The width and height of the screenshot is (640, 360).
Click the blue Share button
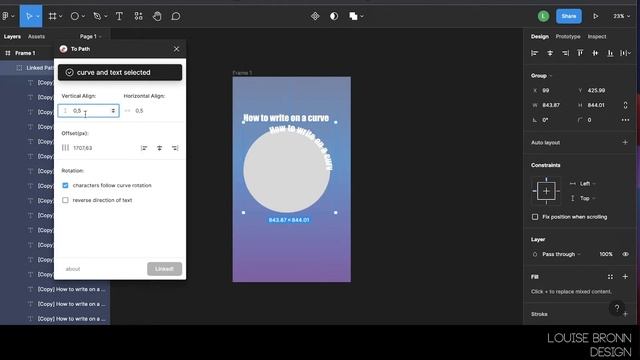click(x=569, y=16)
